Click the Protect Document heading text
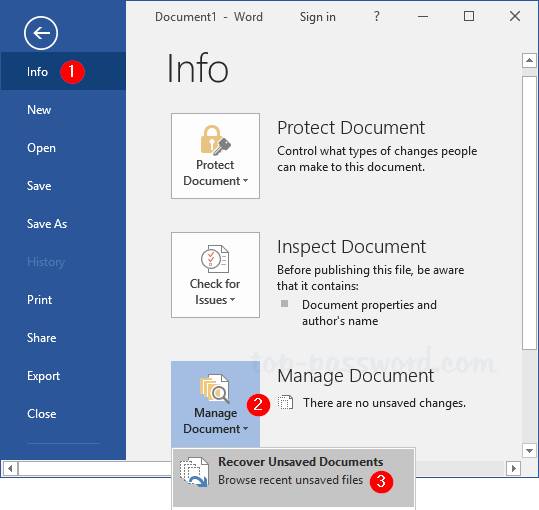Image resolution: width=539 pixels, height=510 pixels. point(351,128)
